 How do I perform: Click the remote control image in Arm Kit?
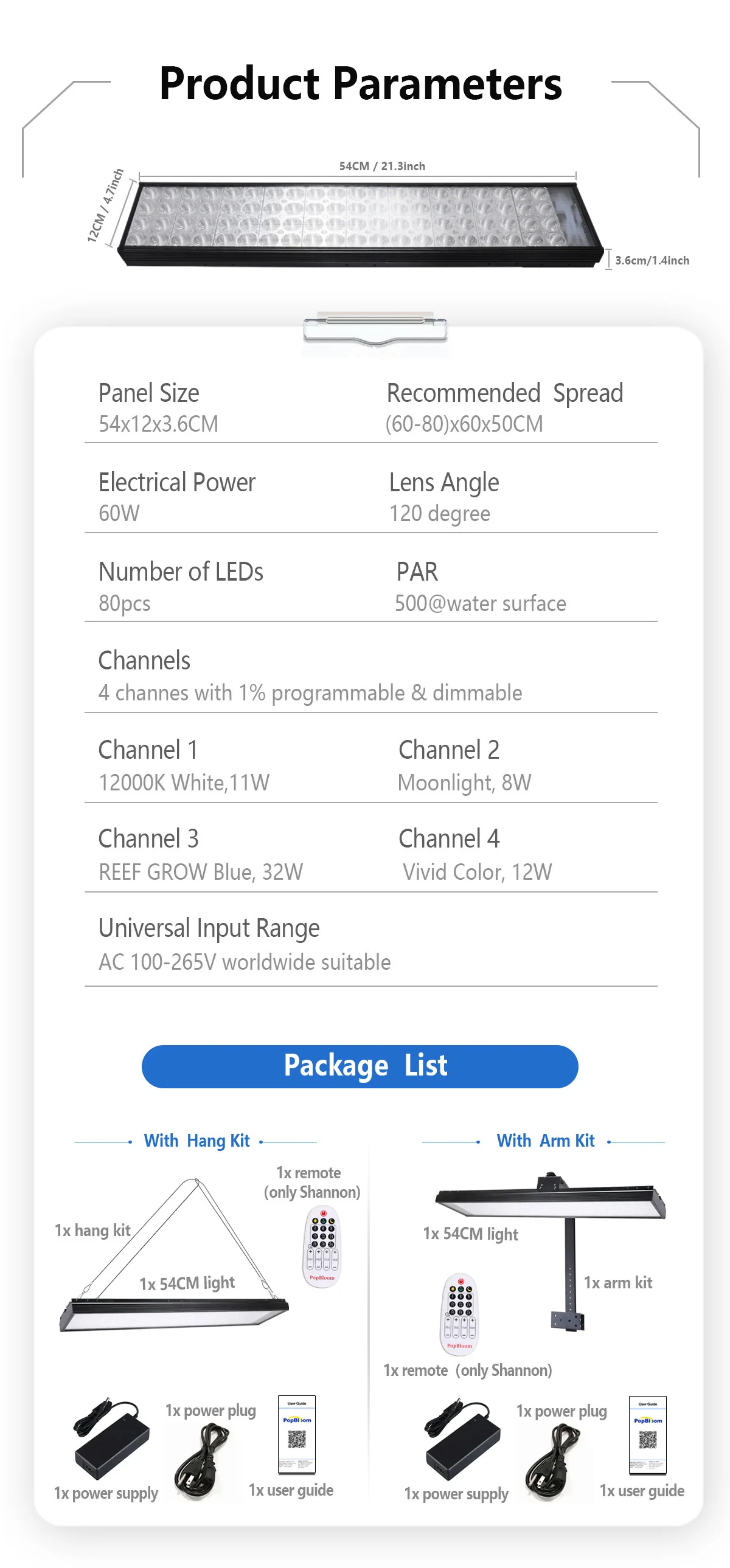click(460, 1314)
